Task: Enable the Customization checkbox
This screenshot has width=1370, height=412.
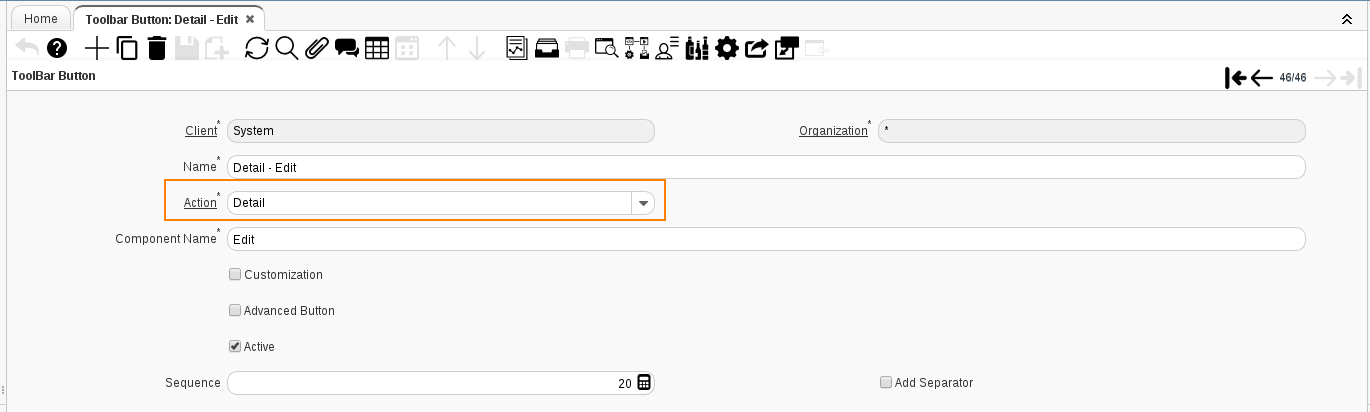Action: (235, 275)
